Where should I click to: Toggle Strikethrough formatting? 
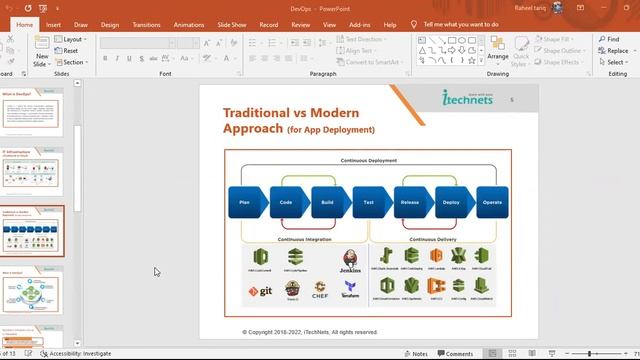[153, 59]
